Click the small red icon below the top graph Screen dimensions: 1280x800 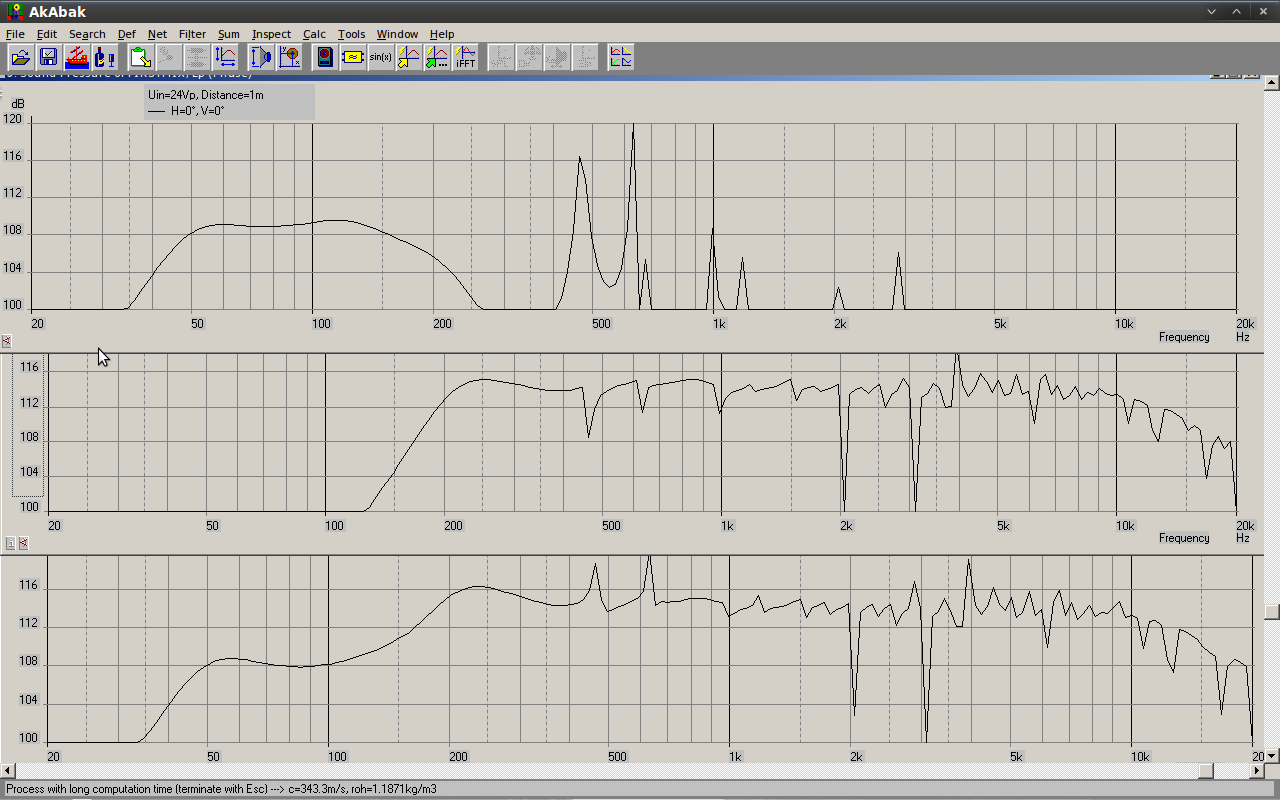(7, 341)
